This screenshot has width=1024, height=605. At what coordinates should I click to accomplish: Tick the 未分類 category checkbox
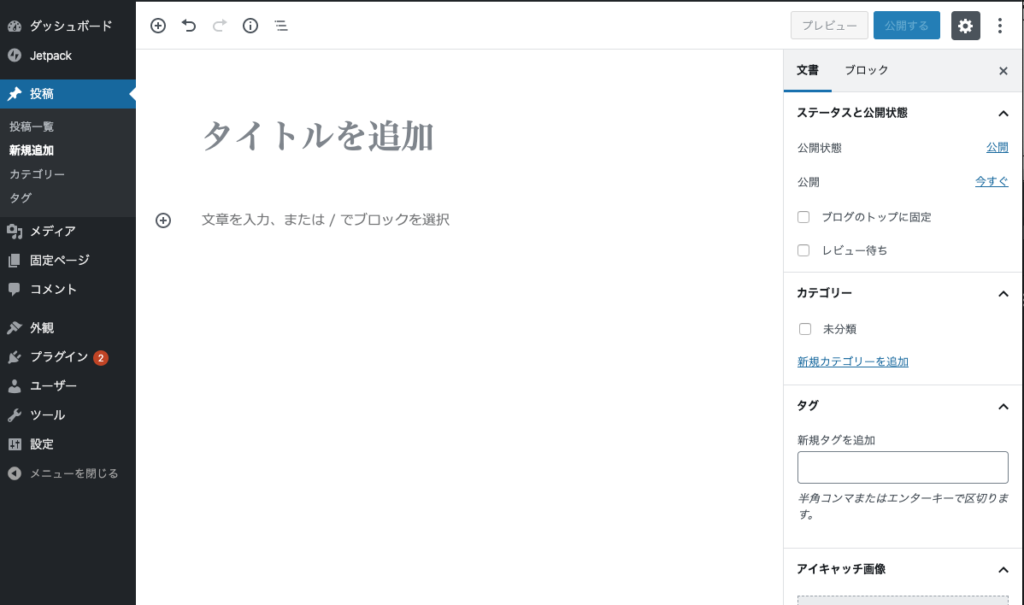click(805, 329)
